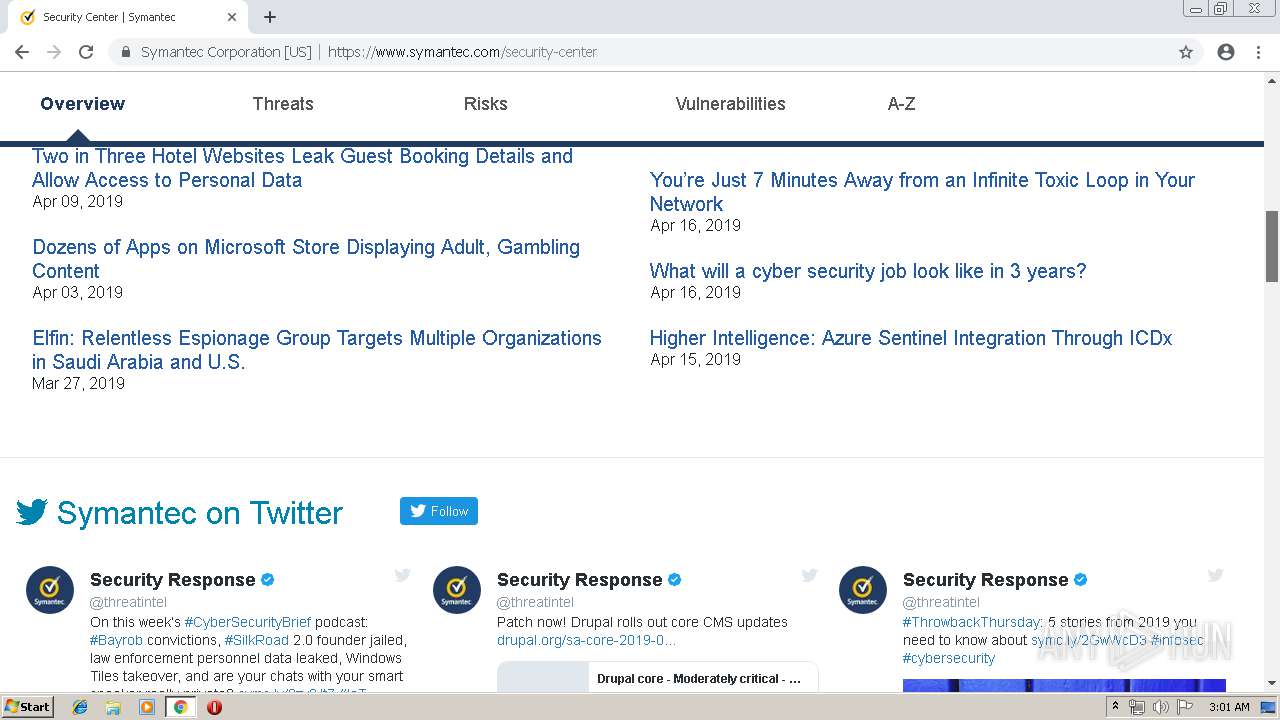Switch to the Risks tab
This screenshot has height=720, width=1280.
pyautogui.click(x=486, y=104)
